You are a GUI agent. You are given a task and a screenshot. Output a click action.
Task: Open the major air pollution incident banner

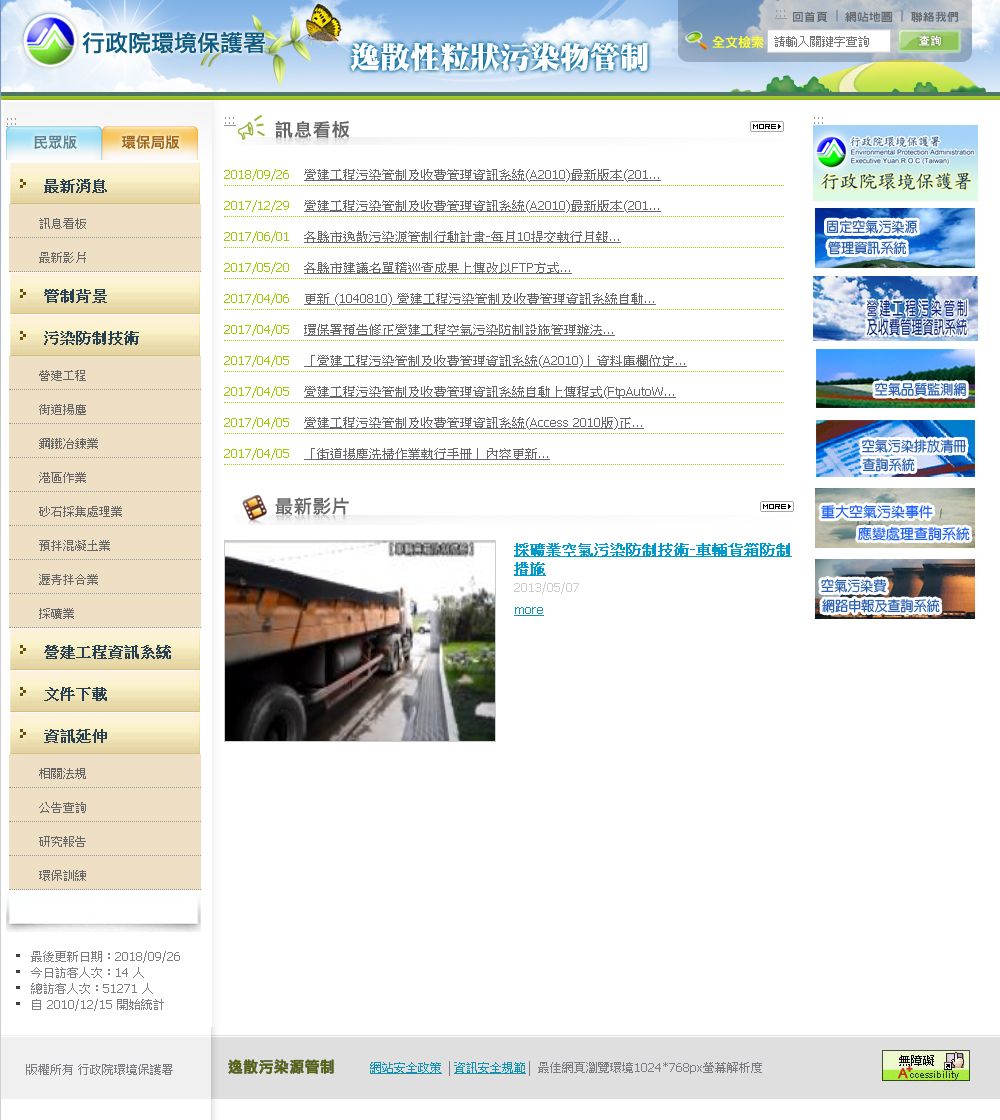point(894,518)
